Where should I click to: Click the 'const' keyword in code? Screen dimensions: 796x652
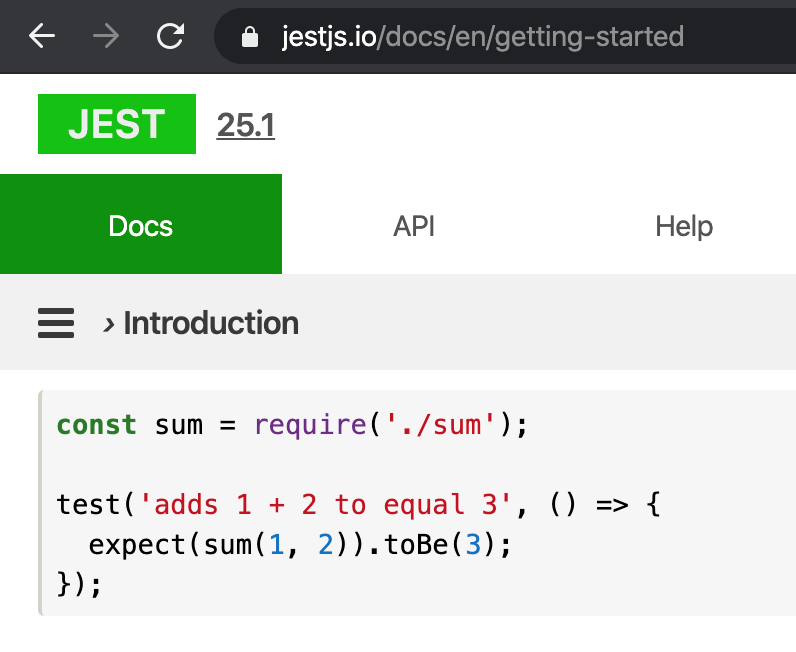coord(96,425)
